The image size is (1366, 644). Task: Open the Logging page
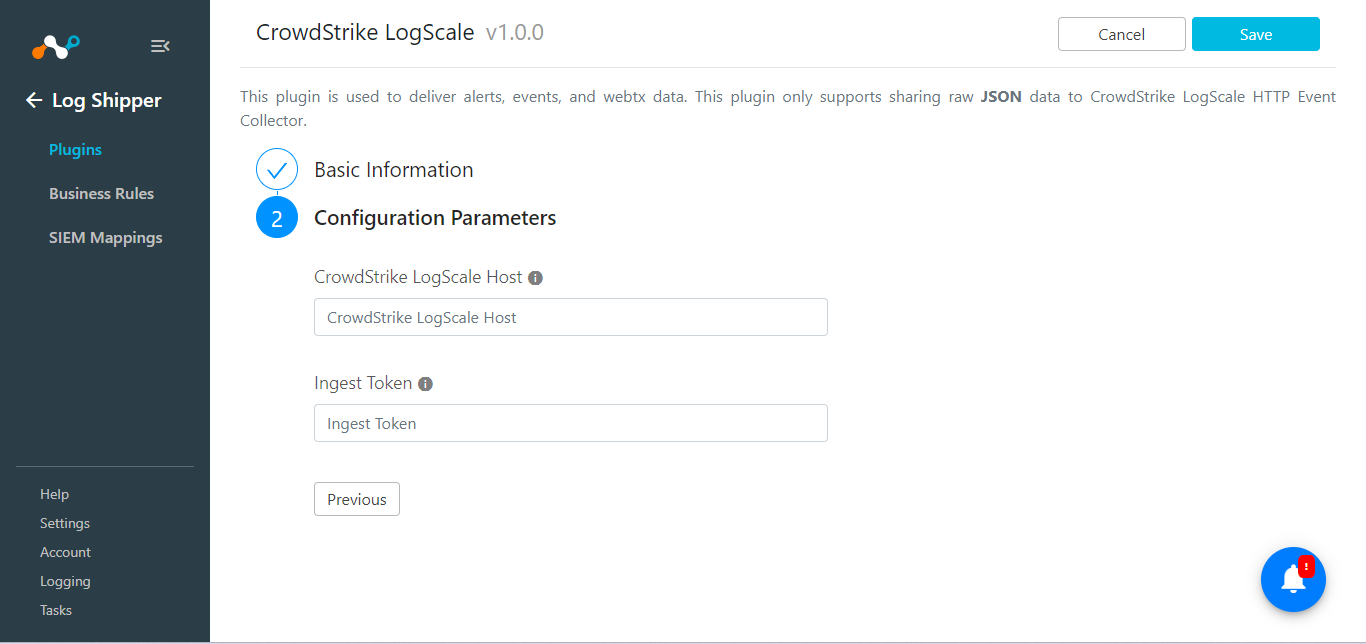tap(65, 581)
